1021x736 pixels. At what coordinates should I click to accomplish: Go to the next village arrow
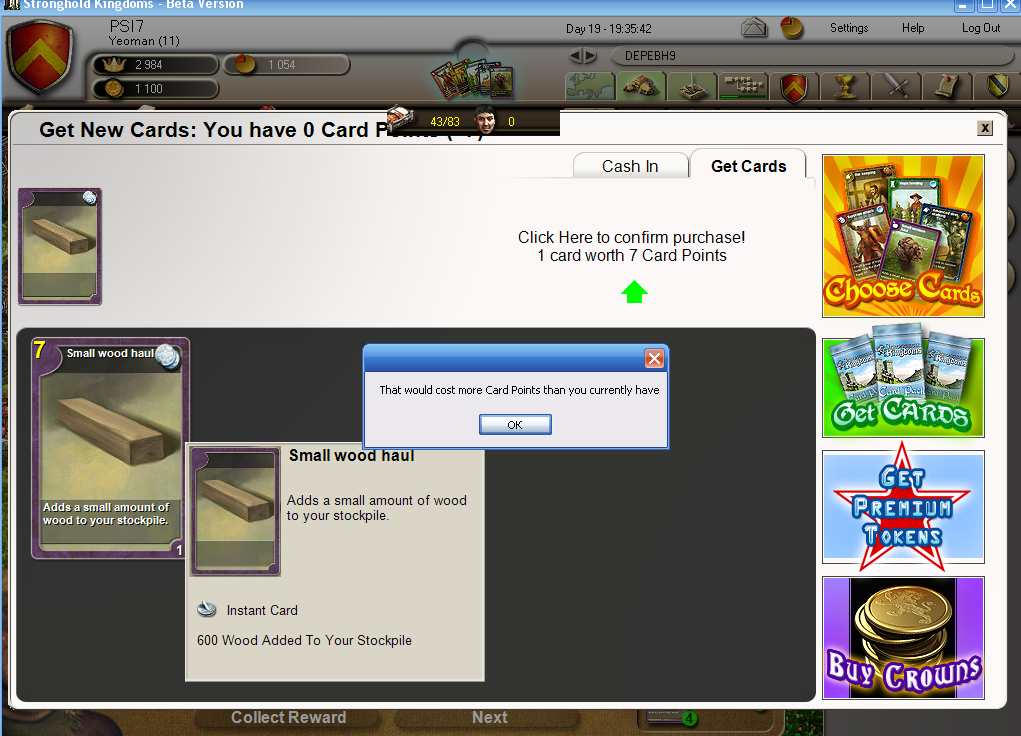click(x=590, y=56)
